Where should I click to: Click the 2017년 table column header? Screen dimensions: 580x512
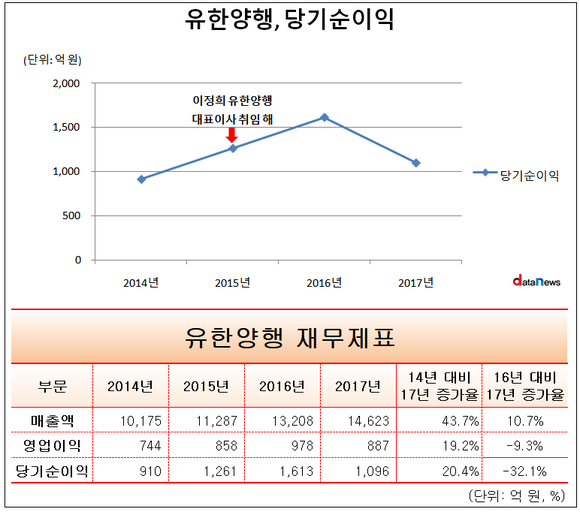click(x=358, y=387)
